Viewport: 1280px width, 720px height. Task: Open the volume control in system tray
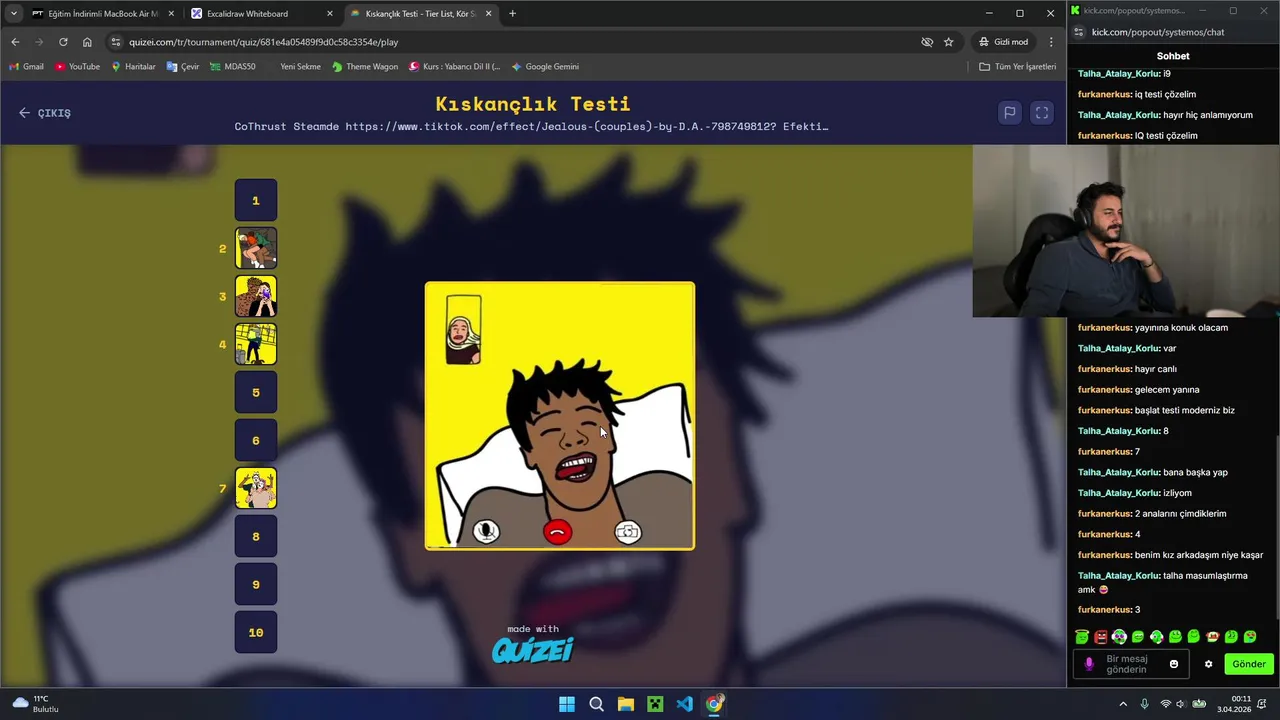pyautogui.click(x=1181, y=704)
